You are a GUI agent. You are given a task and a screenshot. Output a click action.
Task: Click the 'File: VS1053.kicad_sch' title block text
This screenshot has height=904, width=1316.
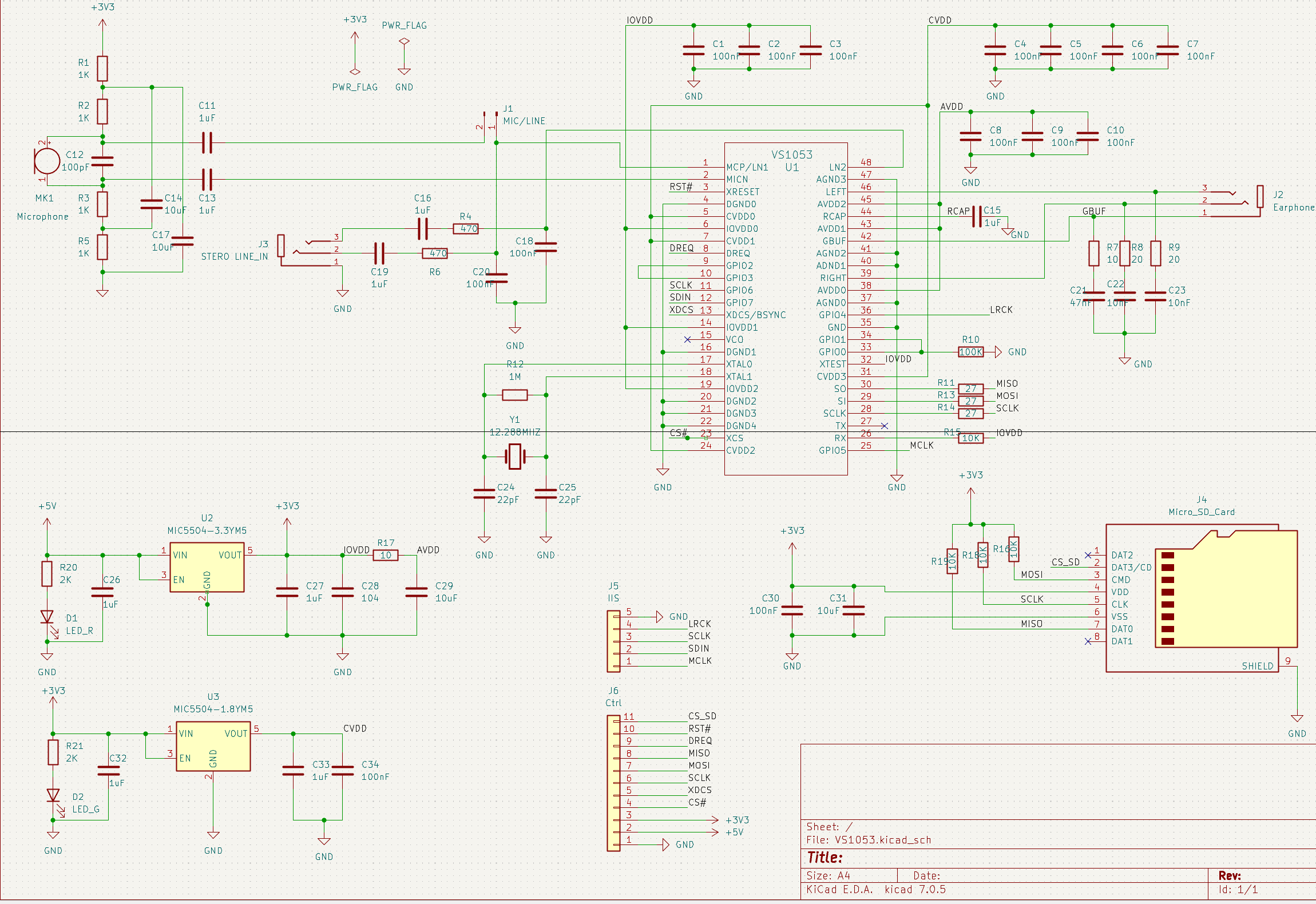pos(869,840)
